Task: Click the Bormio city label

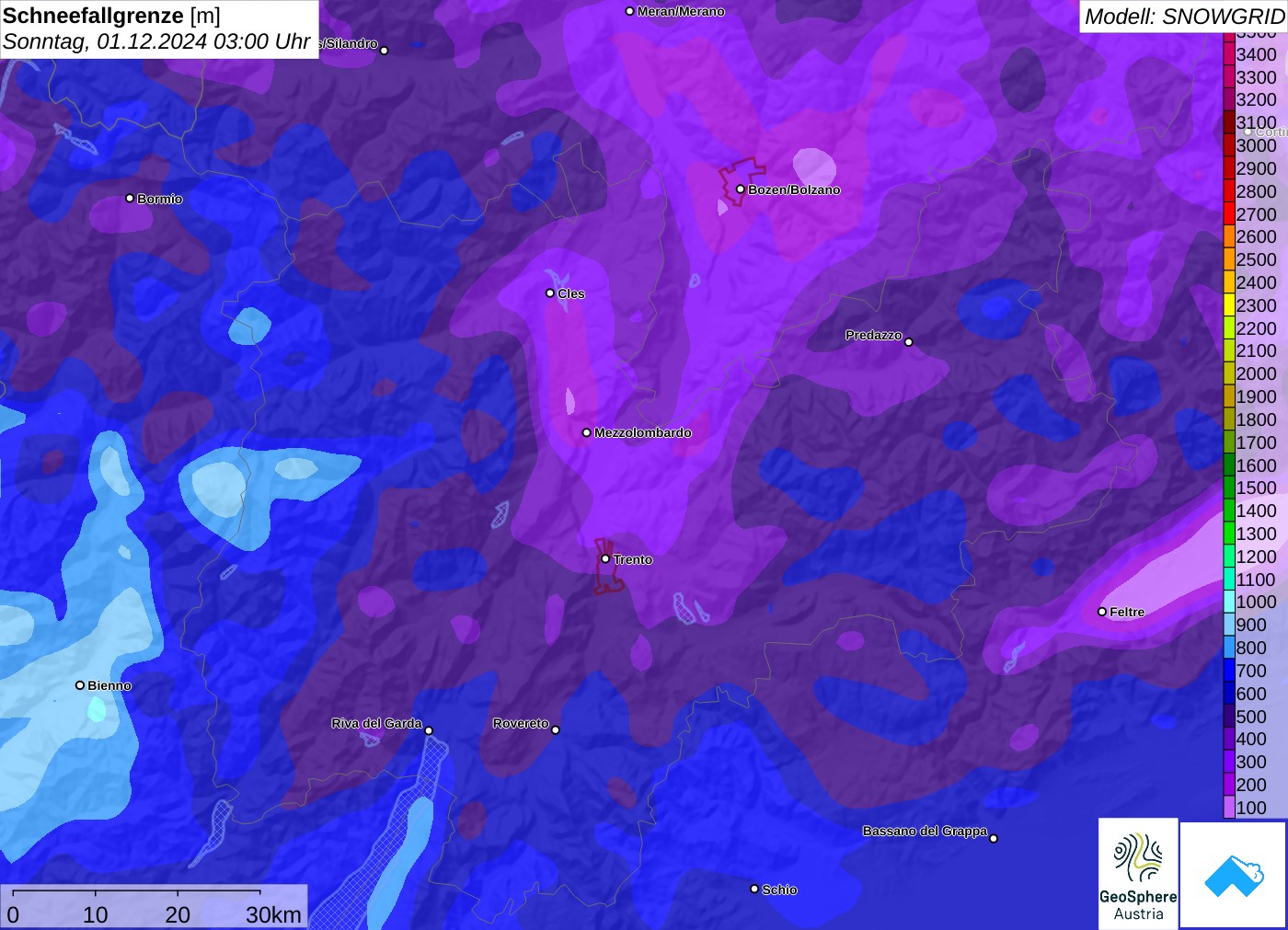Action: [x=160, y=199]
